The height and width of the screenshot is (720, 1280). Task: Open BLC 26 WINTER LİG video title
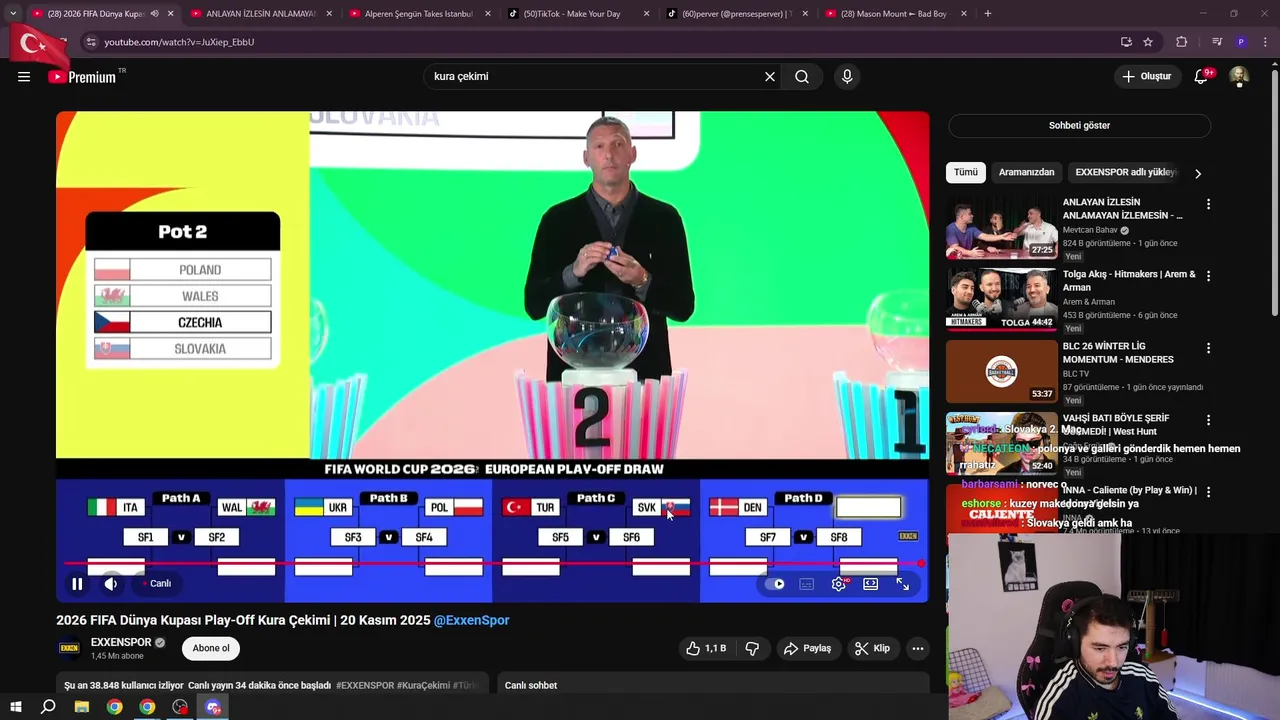pyautogui.click(x=1118, y=353)
